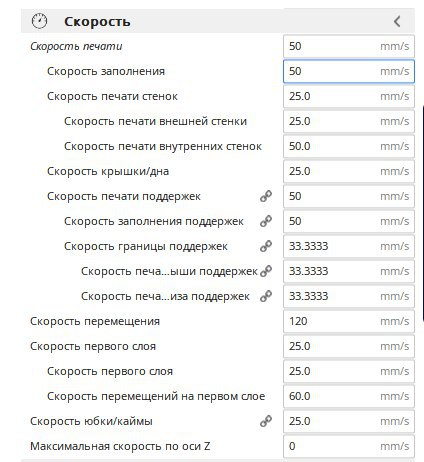This screenshot has width=424, height=462.
Task: Edit Скорость печати стенок value field
Action: coord(349,96)
